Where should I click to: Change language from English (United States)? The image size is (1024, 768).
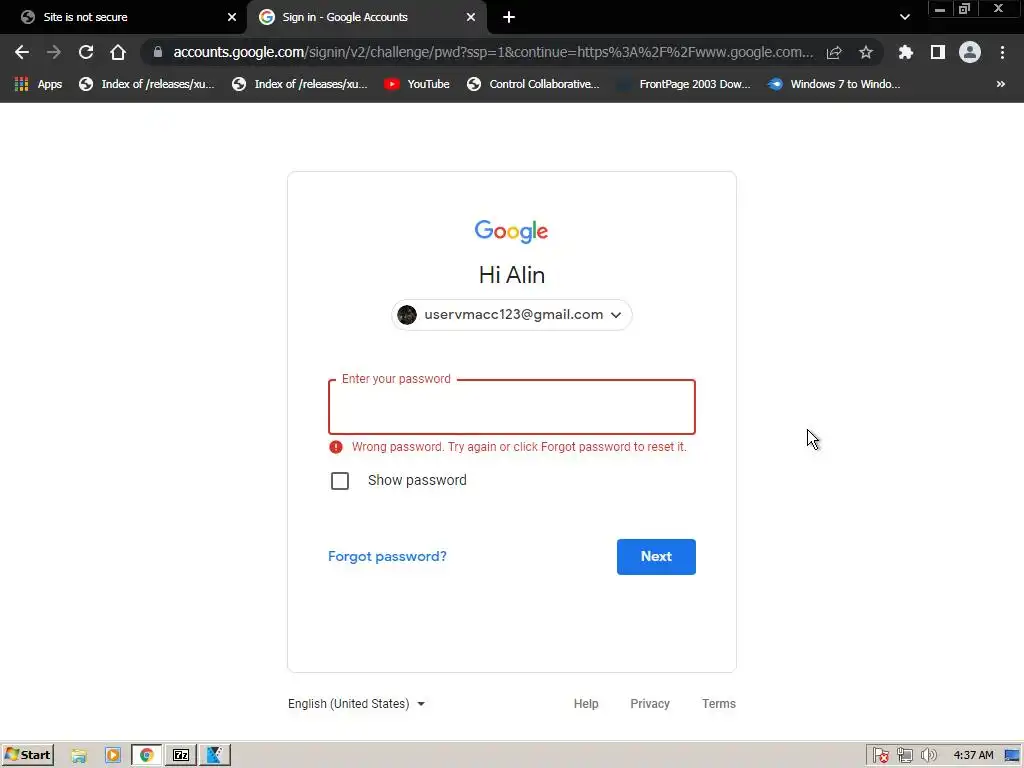click(x=357, y=703)
